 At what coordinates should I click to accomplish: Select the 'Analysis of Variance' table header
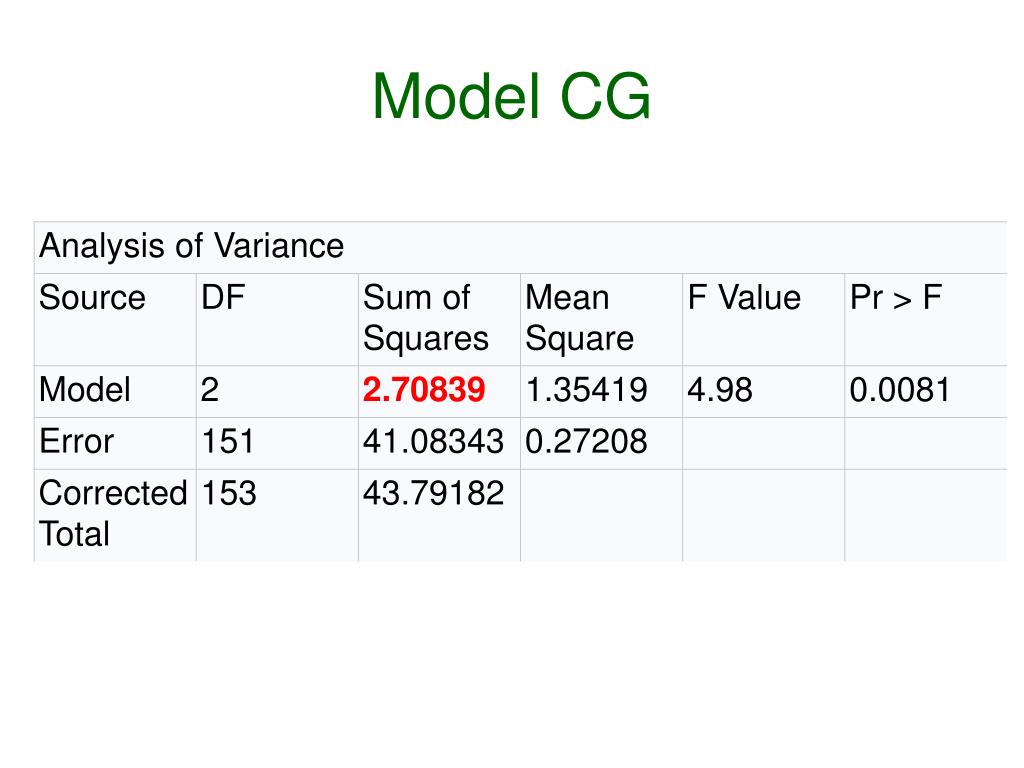point(191,246)
